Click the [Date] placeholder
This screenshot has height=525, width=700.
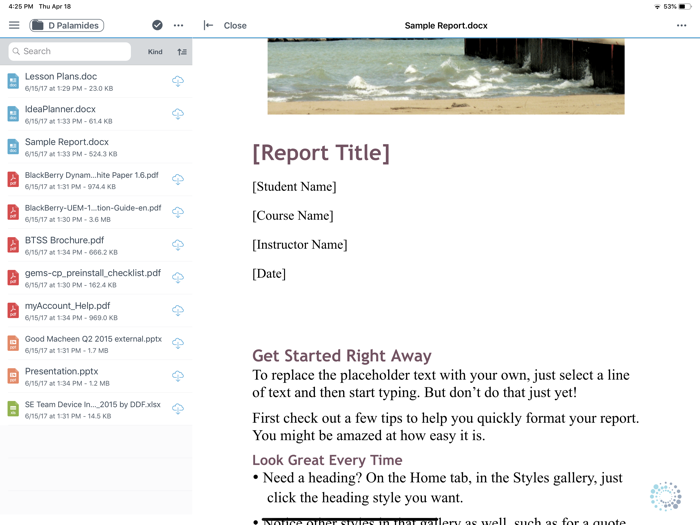point(269,274)
